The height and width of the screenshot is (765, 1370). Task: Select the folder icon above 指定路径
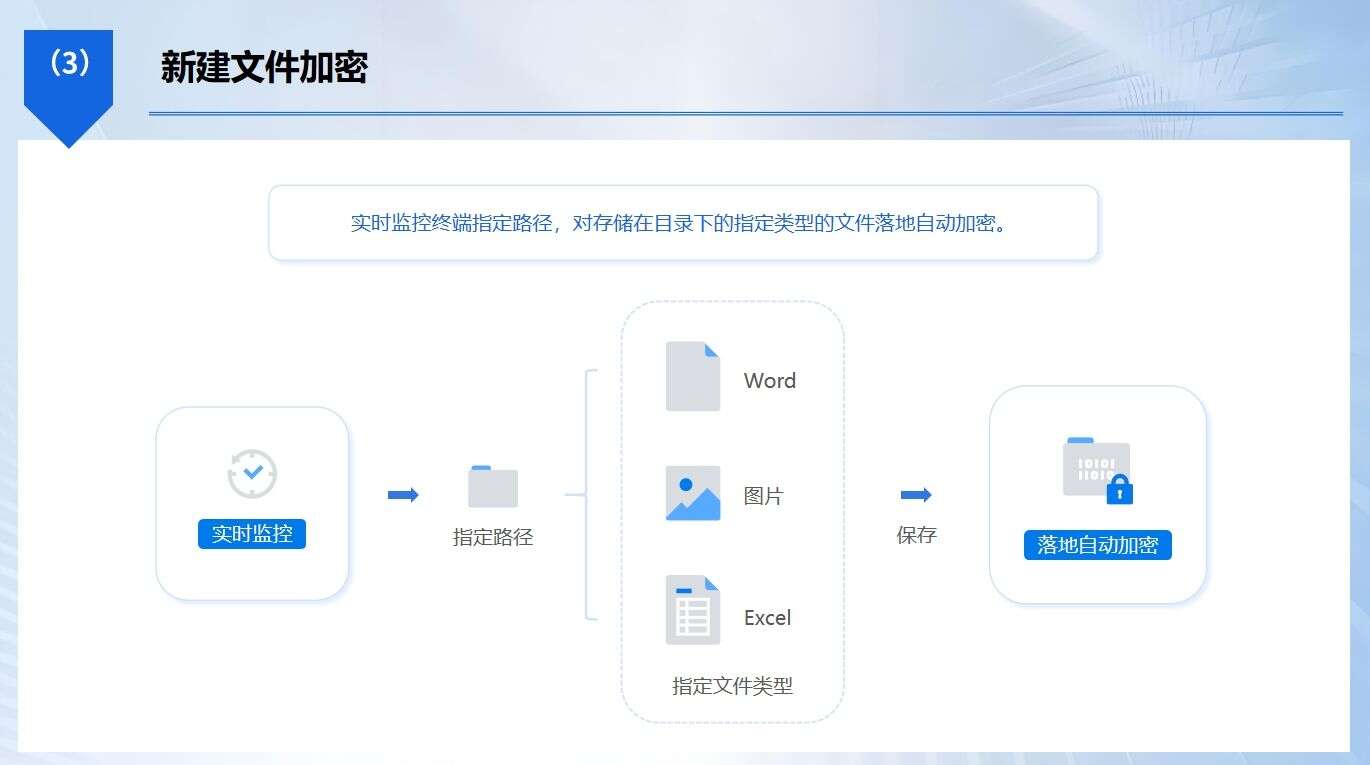[x=491, y=485]
